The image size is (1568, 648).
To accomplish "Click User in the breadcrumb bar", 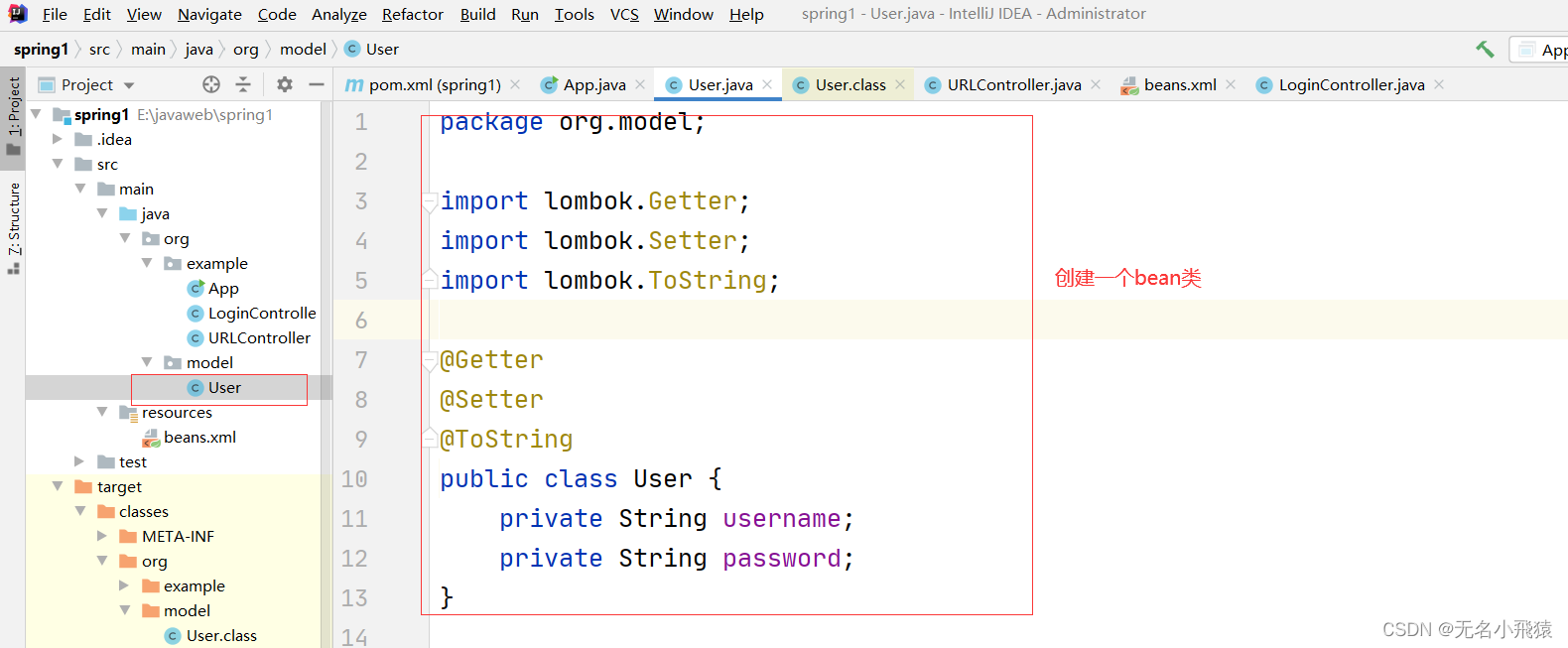I will (373, 49).
